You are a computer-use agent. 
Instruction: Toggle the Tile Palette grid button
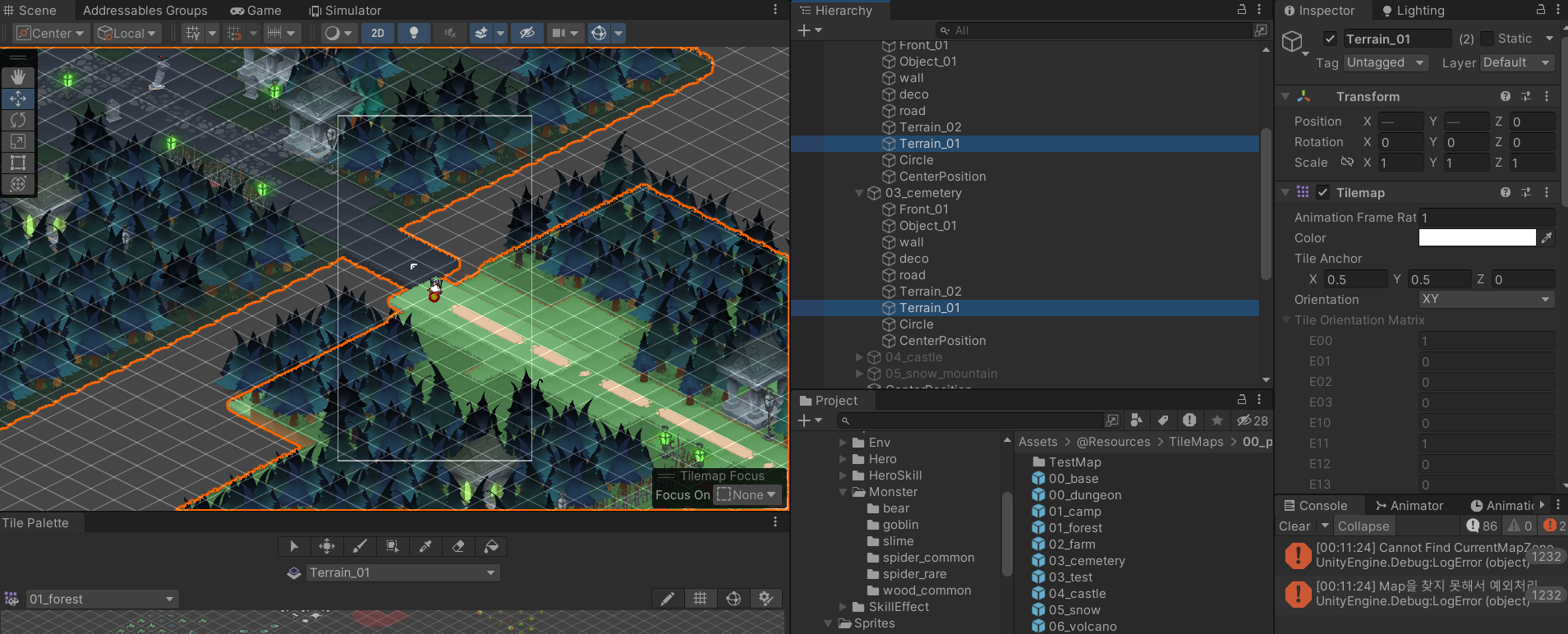click(700, 599)
